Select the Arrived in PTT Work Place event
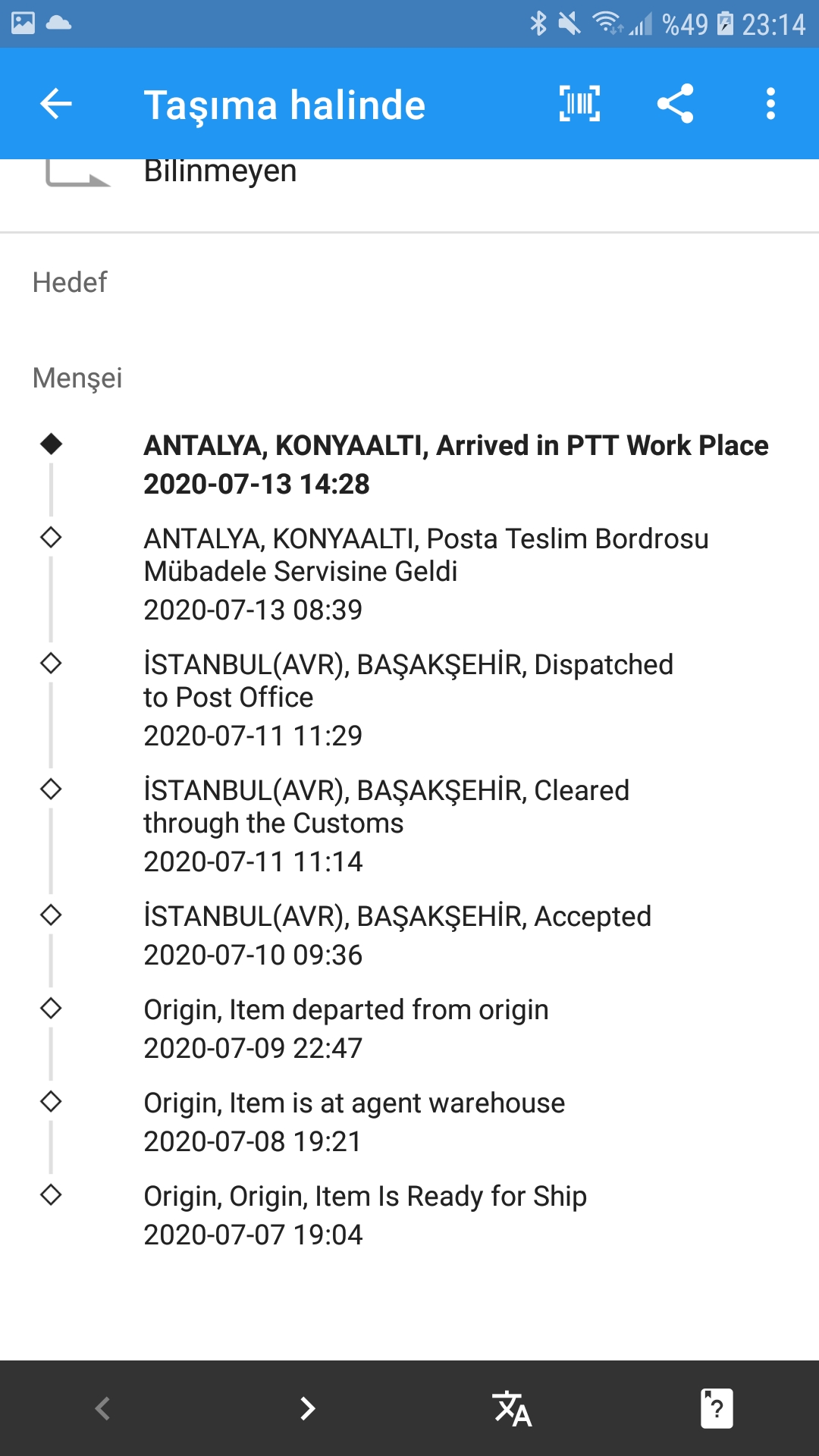Viewport: 819px width, 1456px height. [456, 464]
